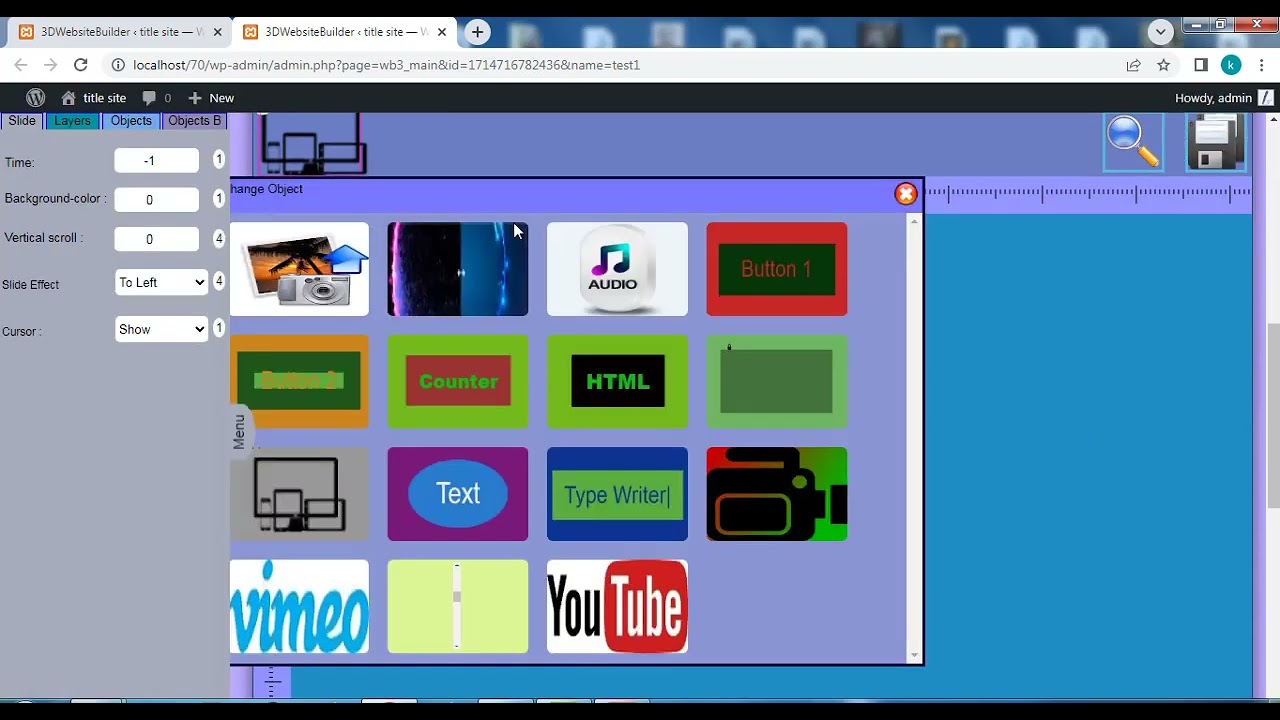Image resolution: width=1280 pixels, height=720 pixels.
Task: Select the plain green rectangle tile
Action: click(x=777, y=381)
